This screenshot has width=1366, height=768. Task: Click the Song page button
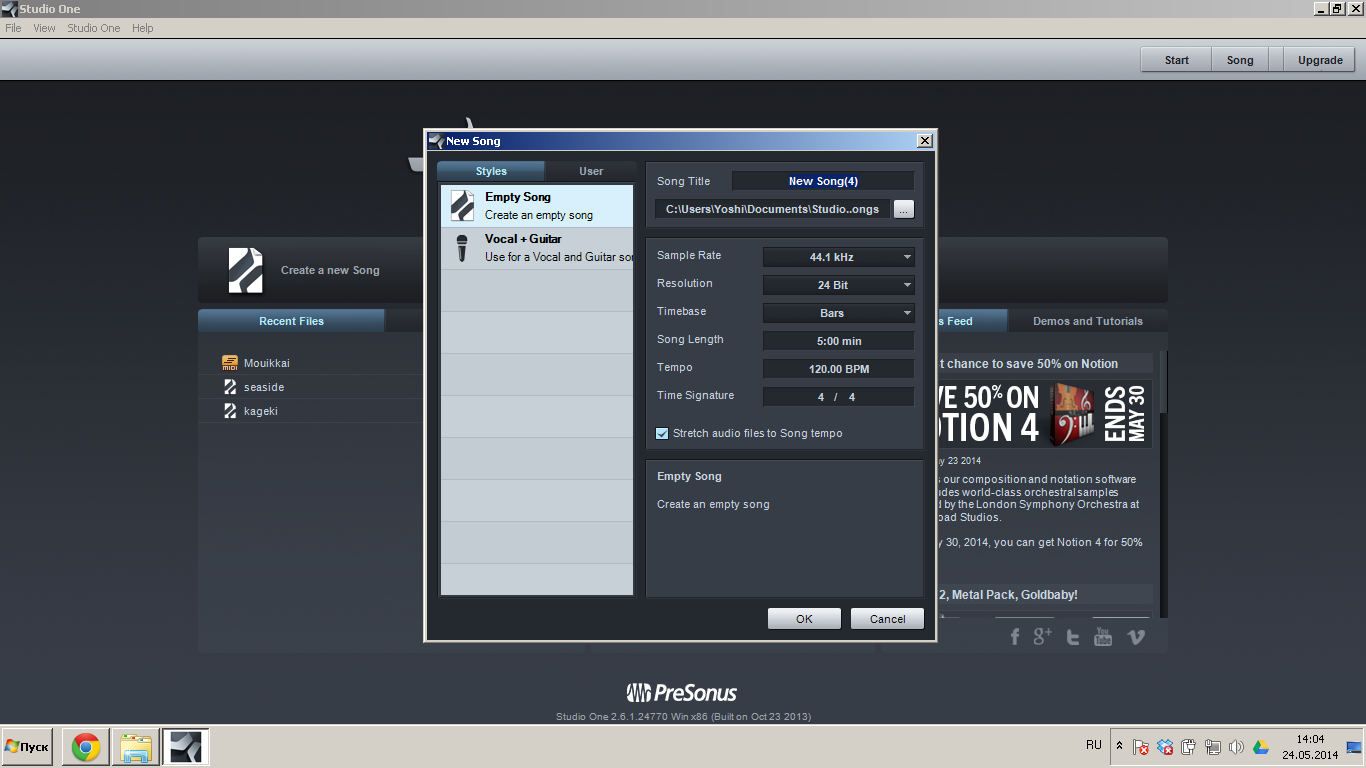coord(1240,60)
